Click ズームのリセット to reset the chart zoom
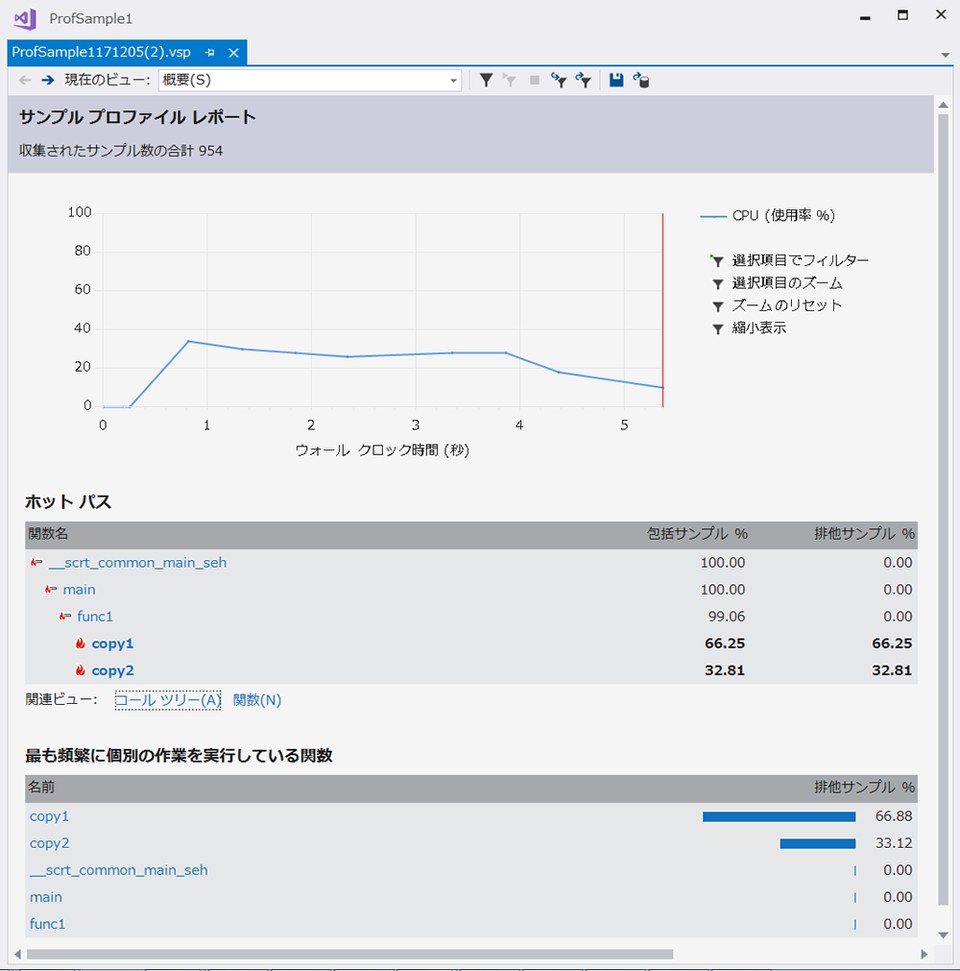This screenshot has height=971, width=960. (786, 305)
